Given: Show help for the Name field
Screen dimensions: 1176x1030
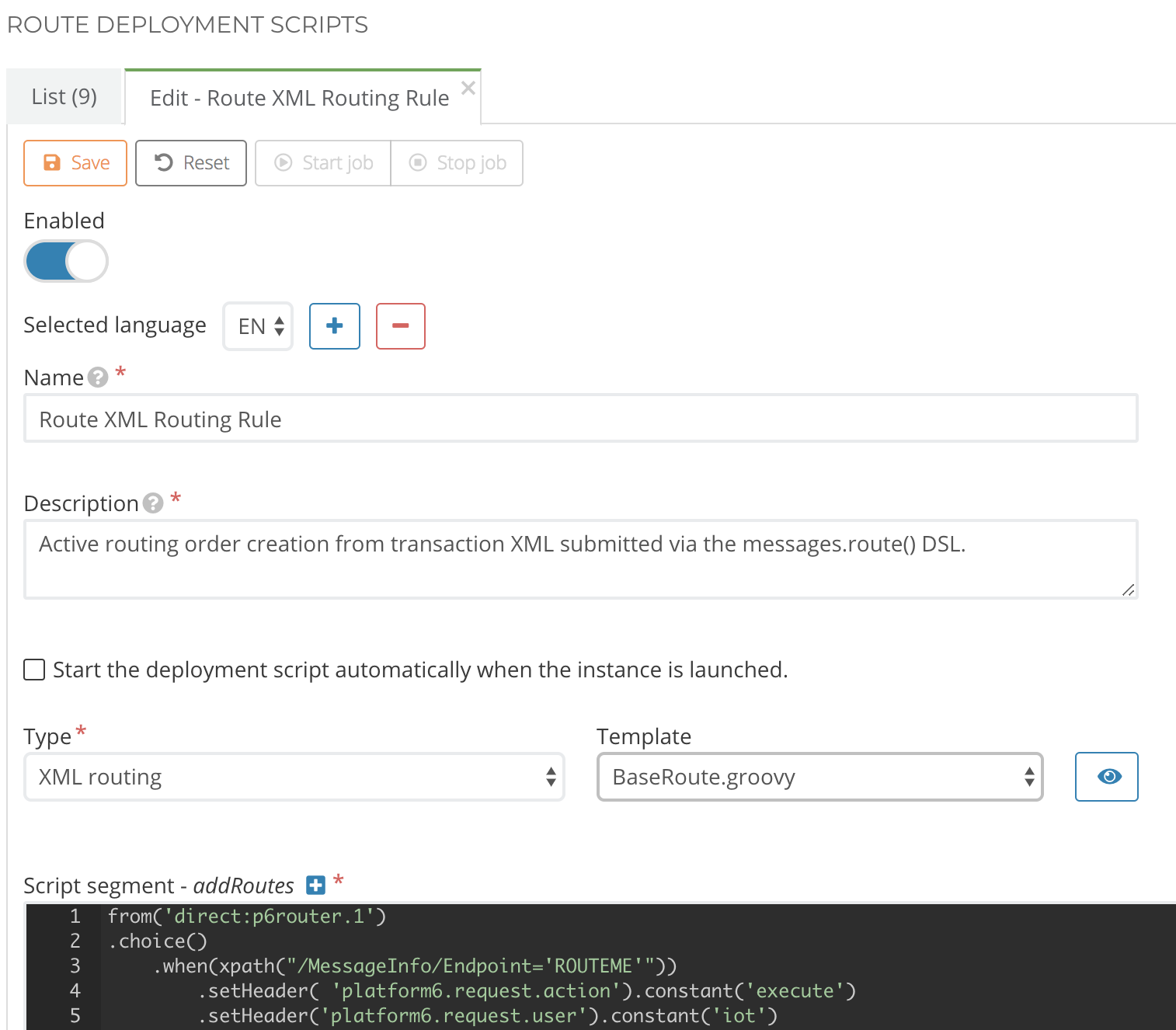Looking at the screenshot, I should [98, 378].
